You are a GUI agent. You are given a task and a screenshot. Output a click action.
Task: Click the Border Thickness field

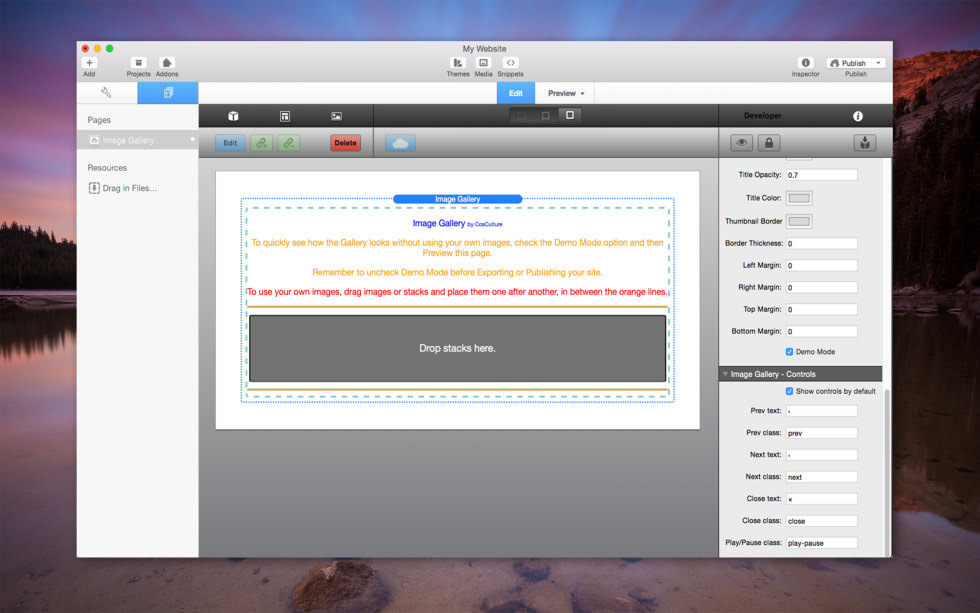point(821,244)
